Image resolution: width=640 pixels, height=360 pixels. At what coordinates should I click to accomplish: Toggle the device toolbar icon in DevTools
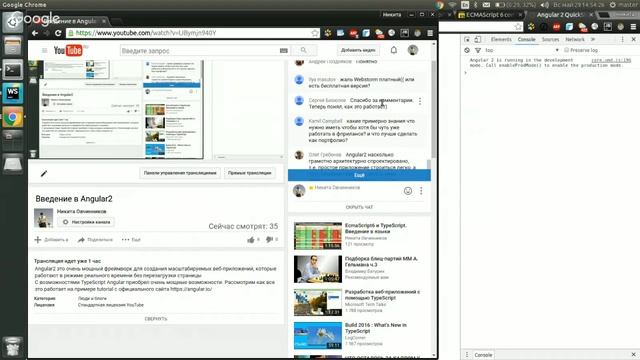[x=478, y=40]
